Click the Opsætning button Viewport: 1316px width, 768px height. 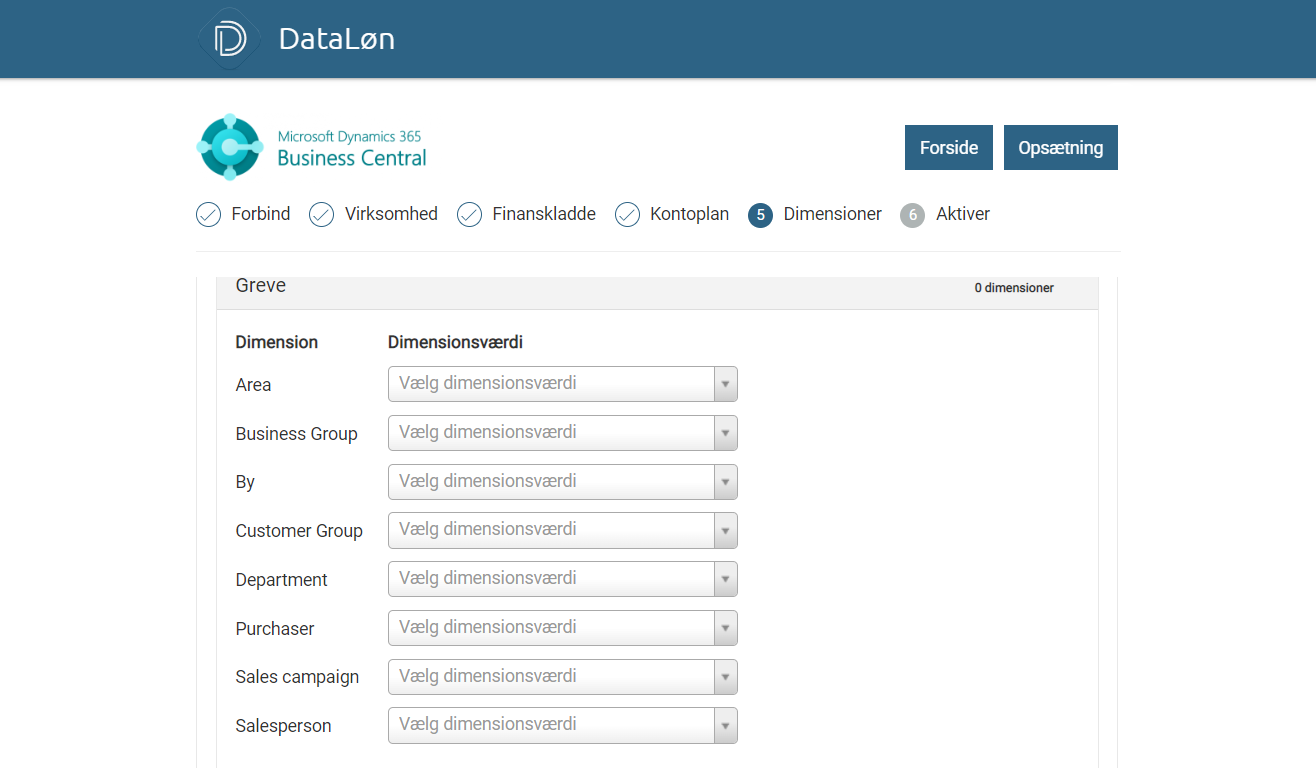pos(1061,147)
